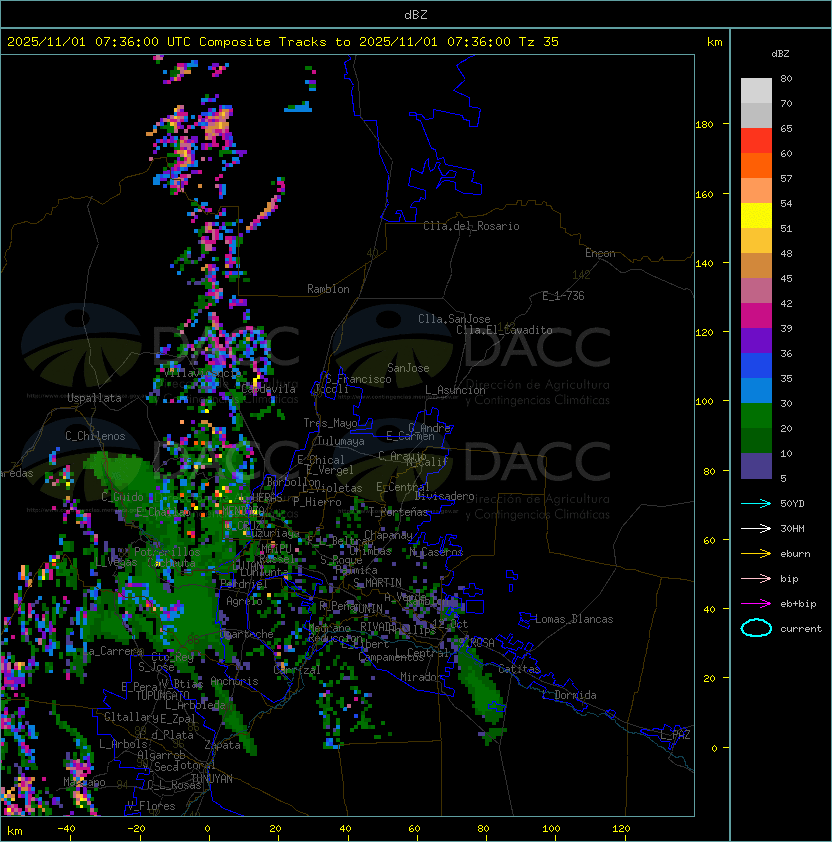Pick the purple swatch below 39 dBZ
832x842 pixels.
click(x=756, y=340)
